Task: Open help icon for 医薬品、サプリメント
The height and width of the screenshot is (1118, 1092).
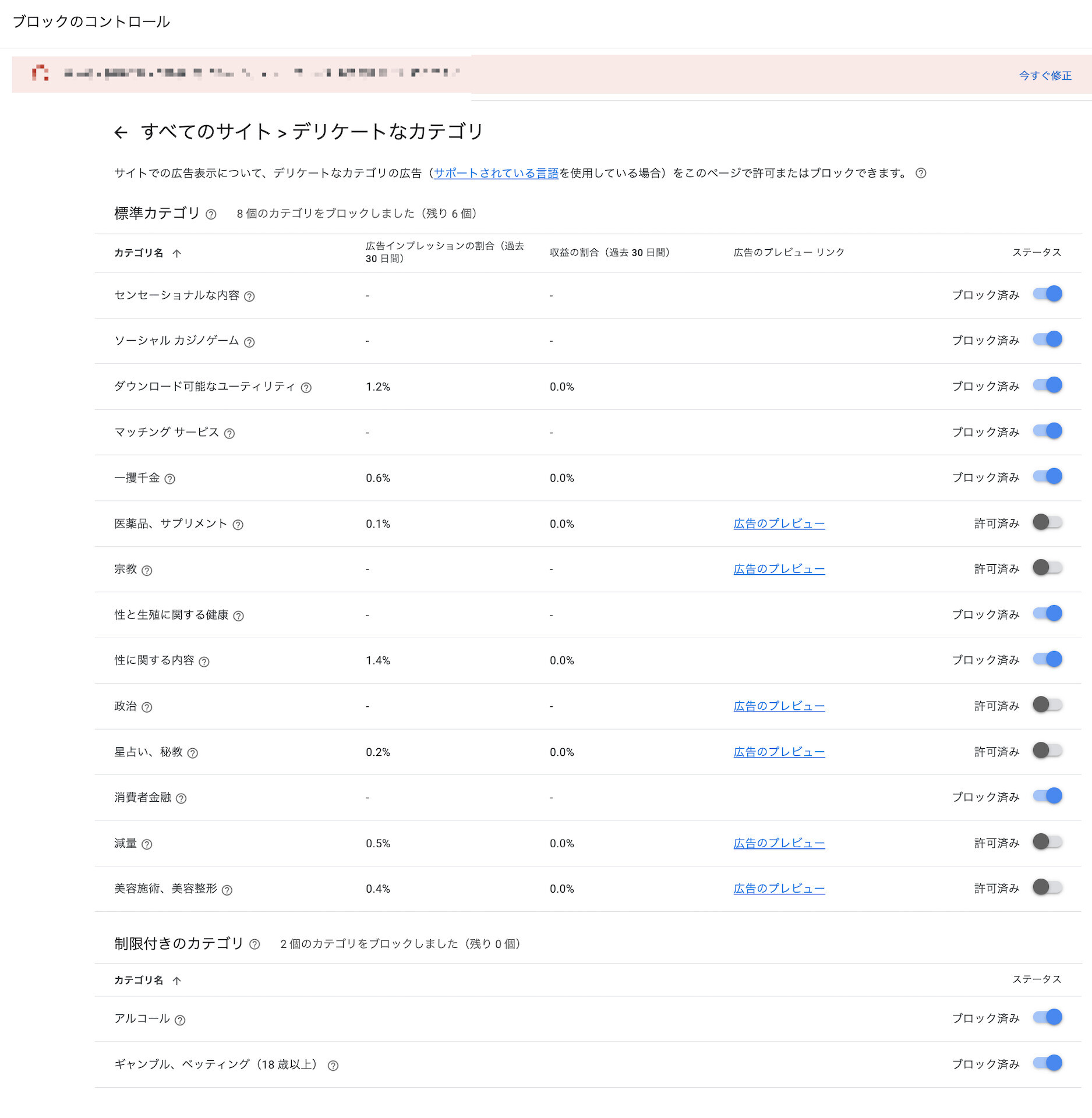Action: click(x=238, y=525)
